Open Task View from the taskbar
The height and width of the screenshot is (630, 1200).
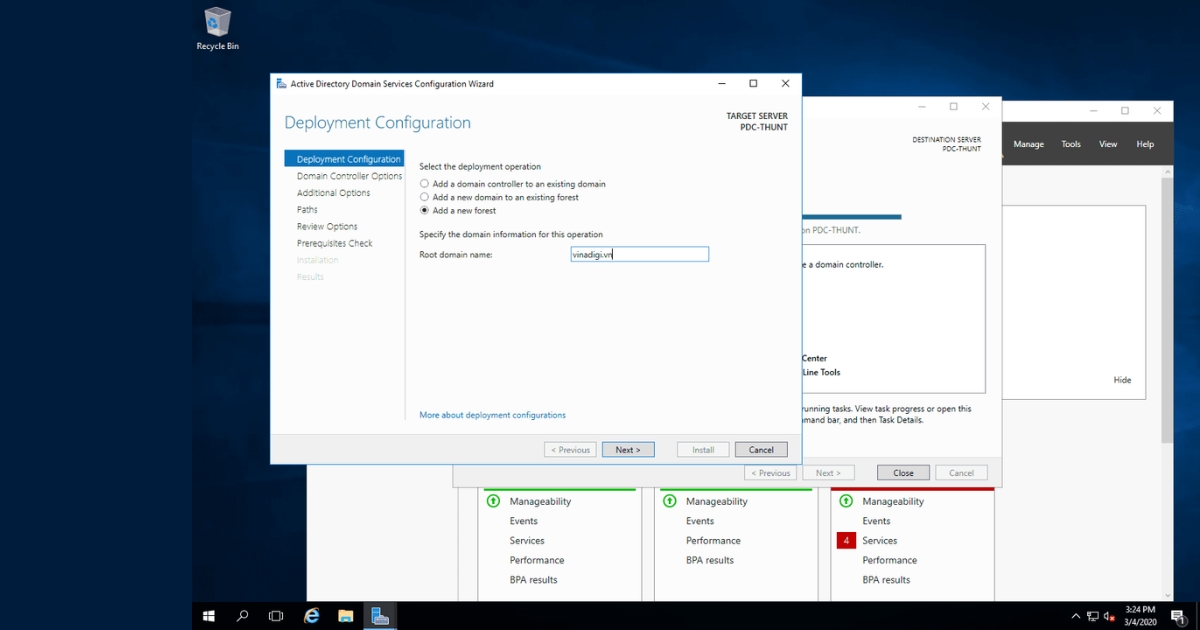pyautogui.click(x=275, y=616)
